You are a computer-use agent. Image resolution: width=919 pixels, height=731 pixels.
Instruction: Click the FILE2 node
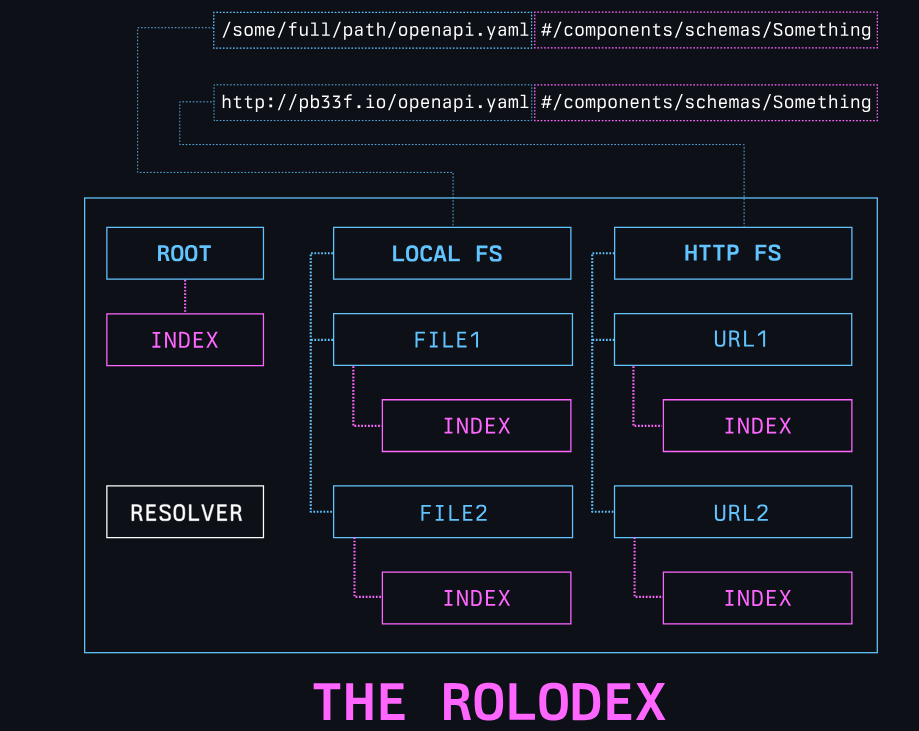[x=452, y=512]
